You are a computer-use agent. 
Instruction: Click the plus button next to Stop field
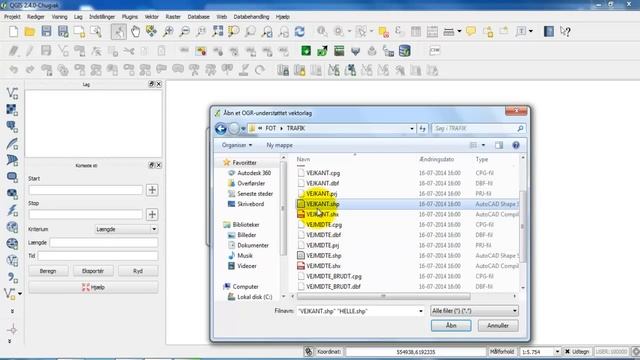152,215
